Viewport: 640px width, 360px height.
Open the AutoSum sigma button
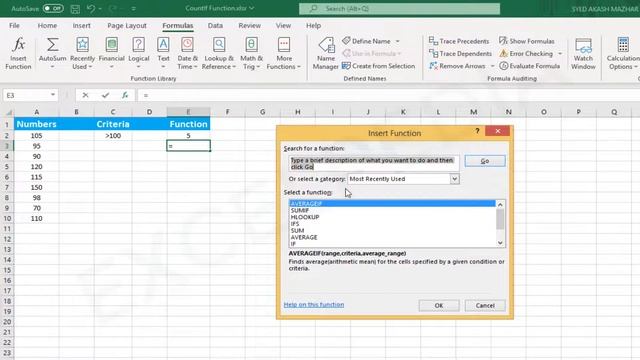click(x=52, y=45)
